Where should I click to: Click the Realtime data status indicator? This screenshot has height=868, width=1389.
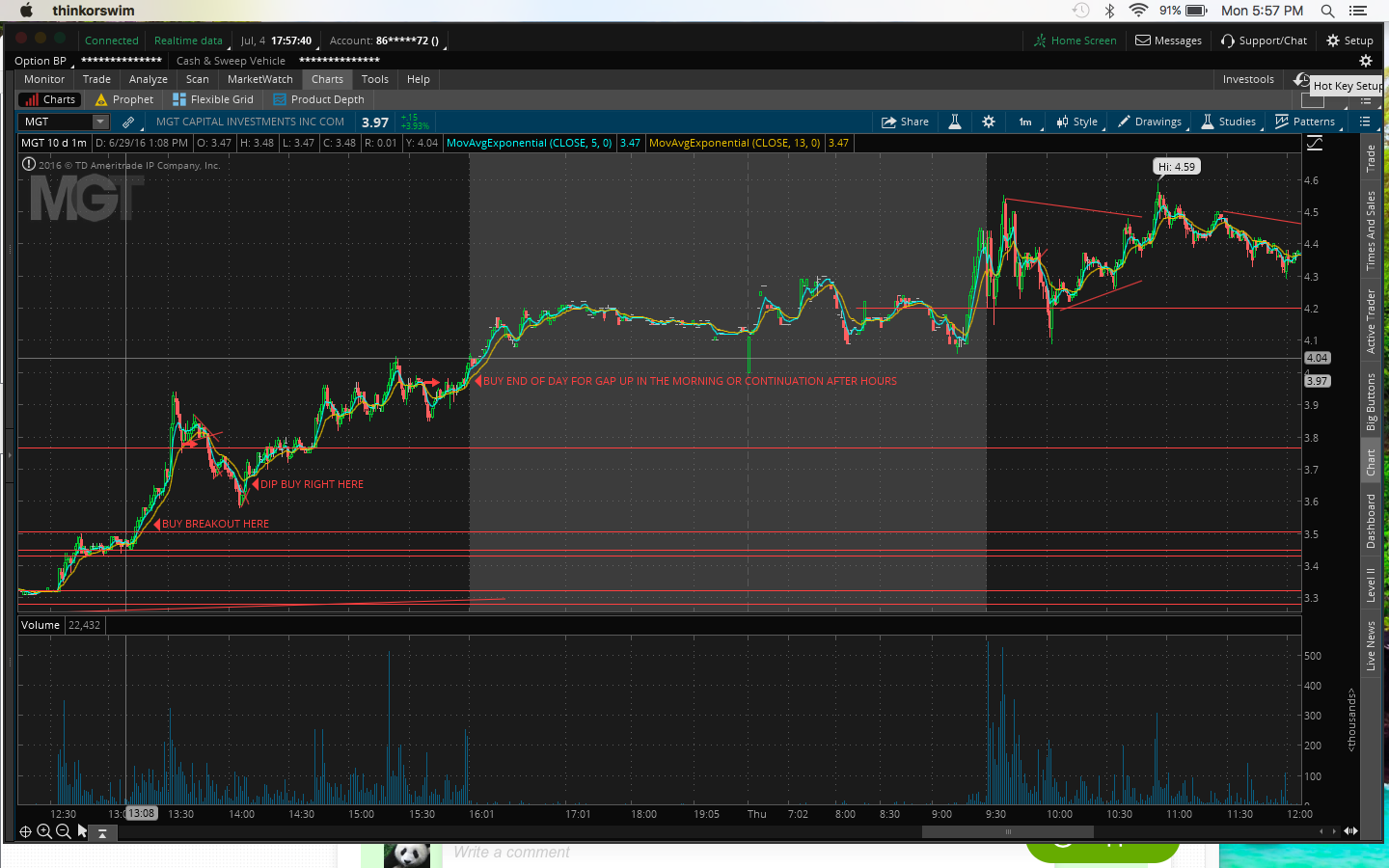coord(190,41)
